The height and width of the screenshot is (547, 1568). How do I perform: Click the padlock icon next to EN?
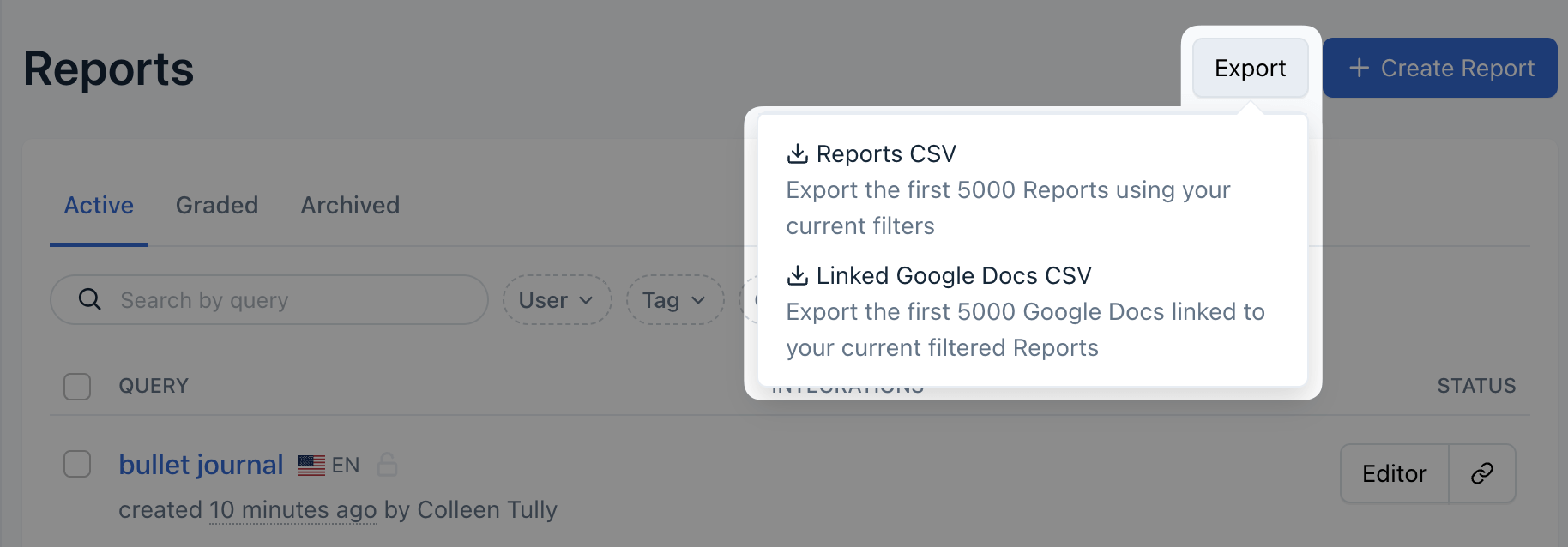(387, 465)
